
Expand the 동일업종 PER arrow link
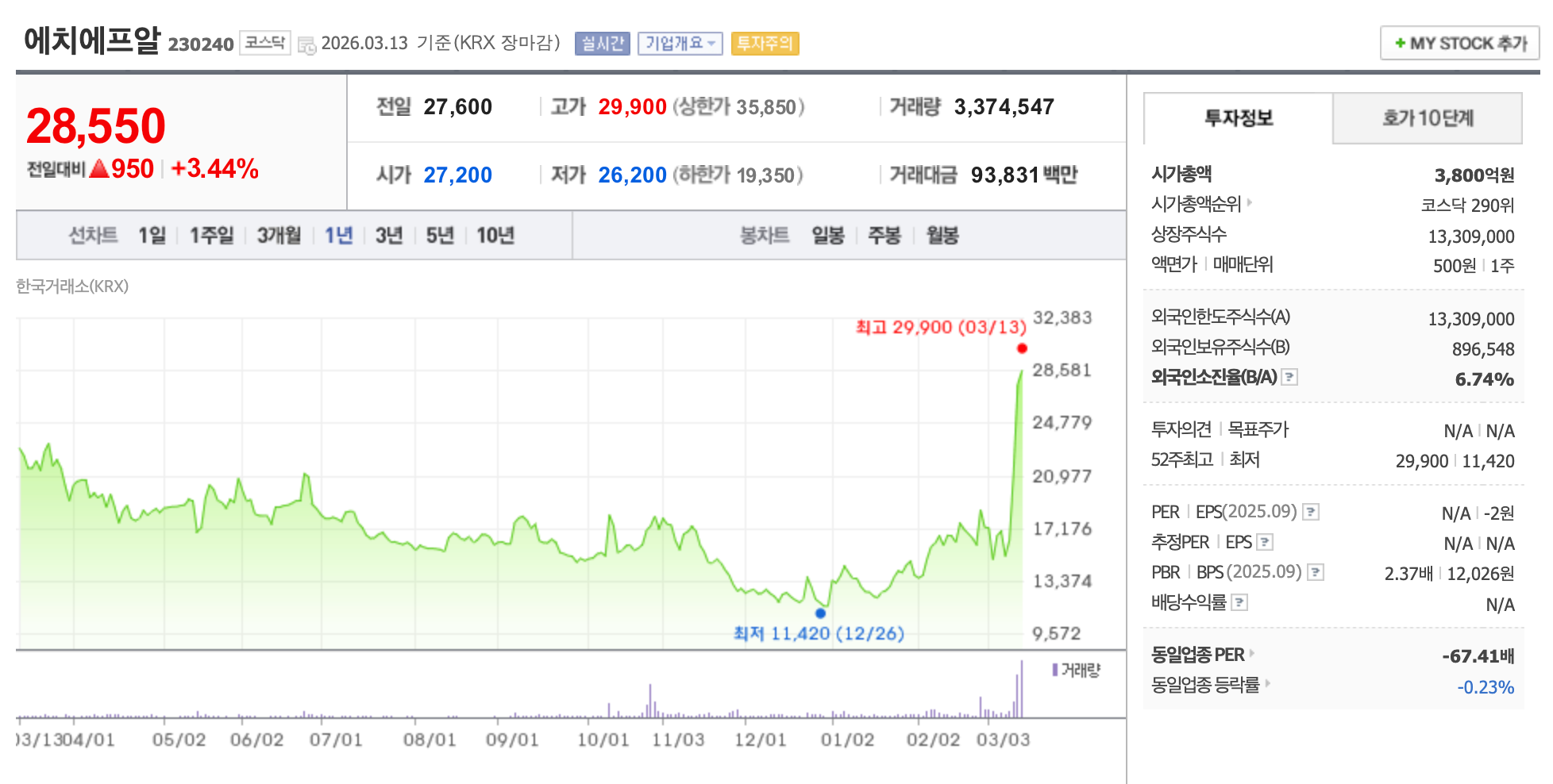[1252, 653]
